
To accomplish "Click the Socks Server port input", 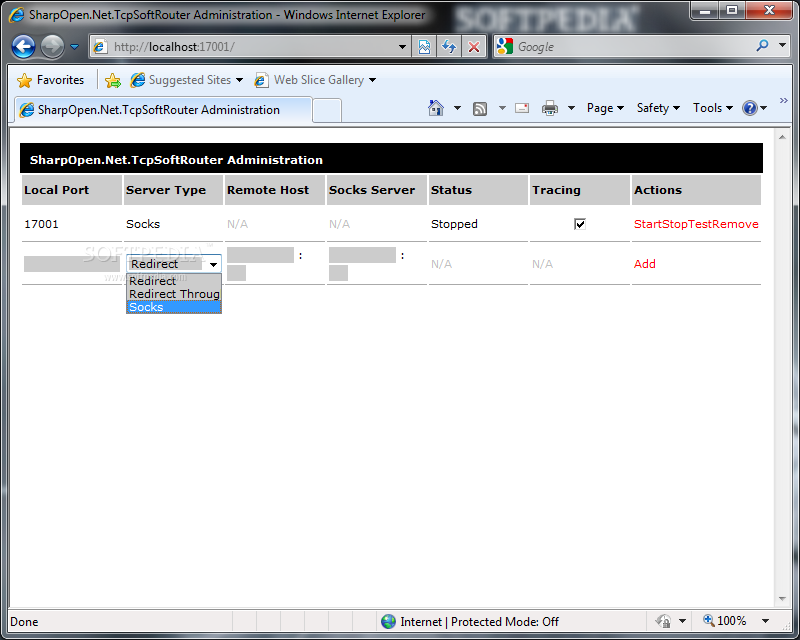I will (338, 273).
